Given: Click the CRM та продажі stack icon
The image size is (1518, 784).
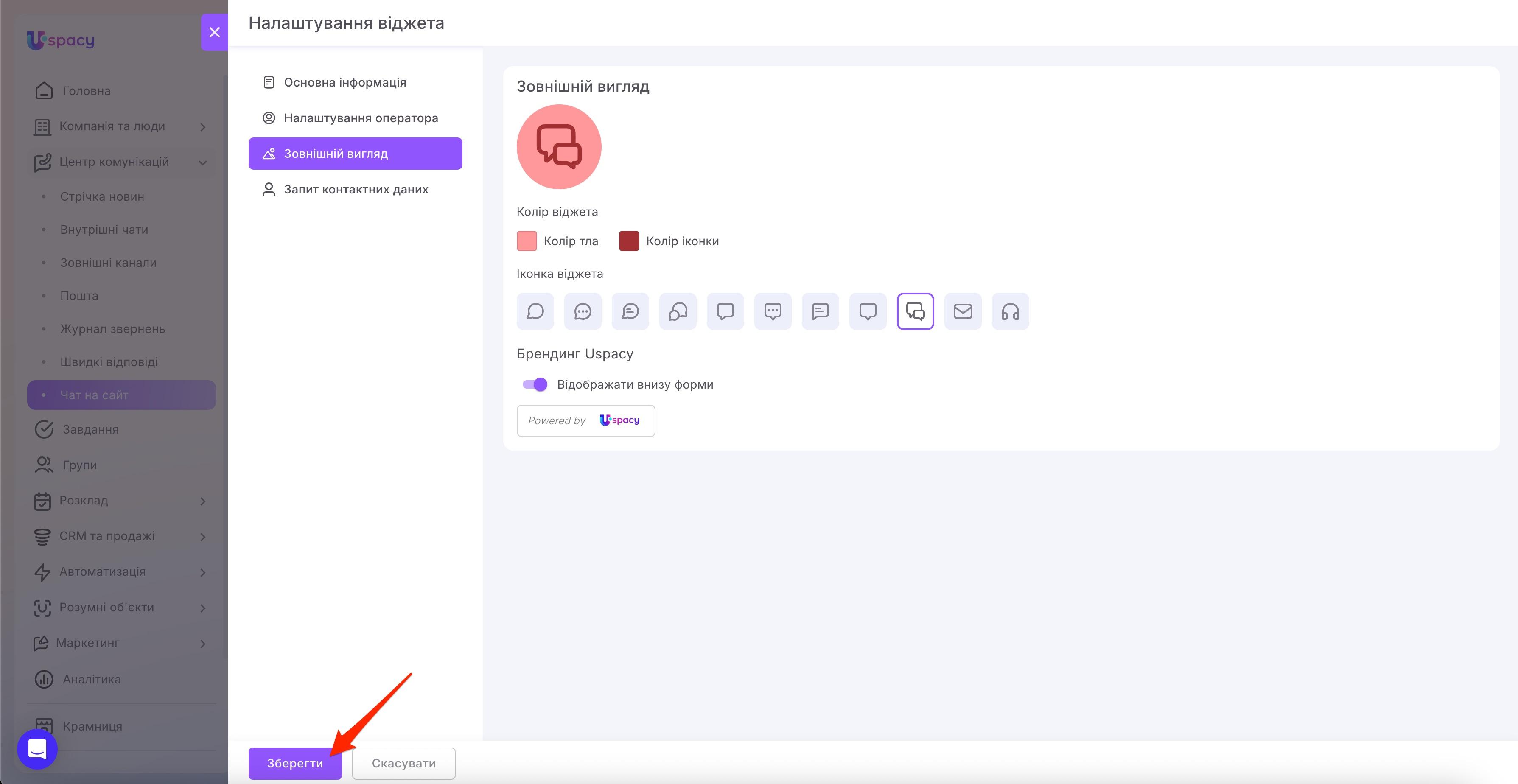Looking at the screenshot, I should pyautogui.click(x=42, y=536).
